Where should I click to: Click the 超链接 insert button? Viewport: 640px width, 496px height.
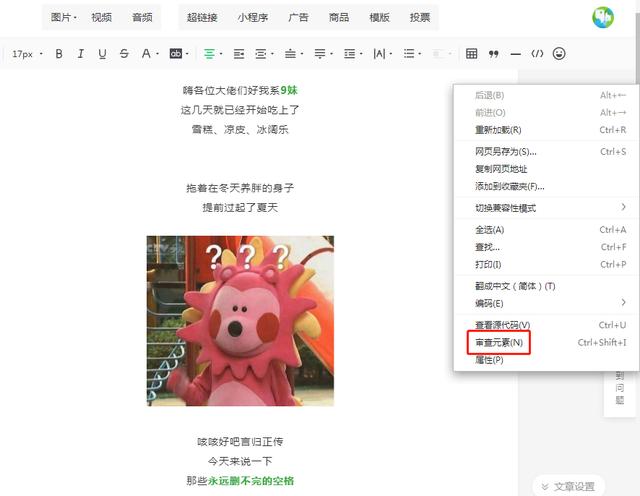tap(202, 18)
